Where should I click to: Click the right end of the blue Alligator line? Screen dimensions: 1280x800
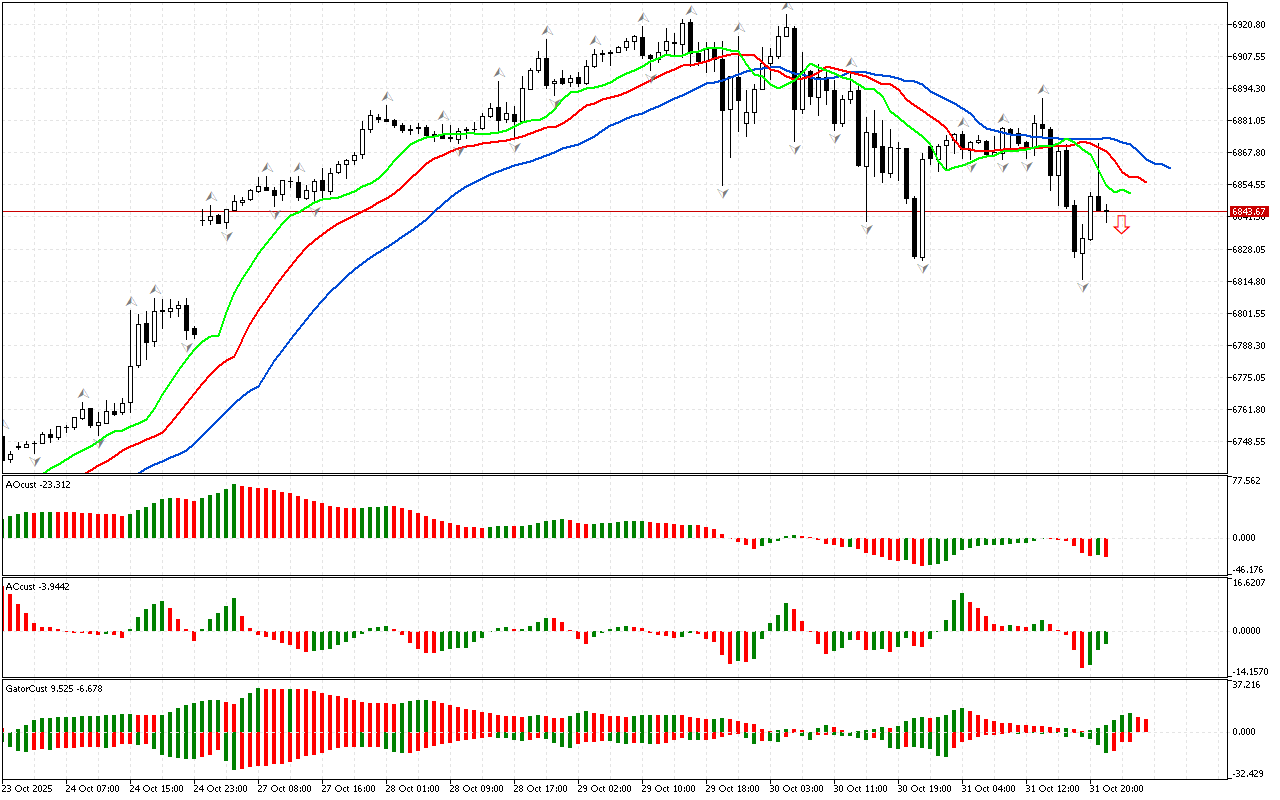pyautogui.click(x=1168, y=167)
